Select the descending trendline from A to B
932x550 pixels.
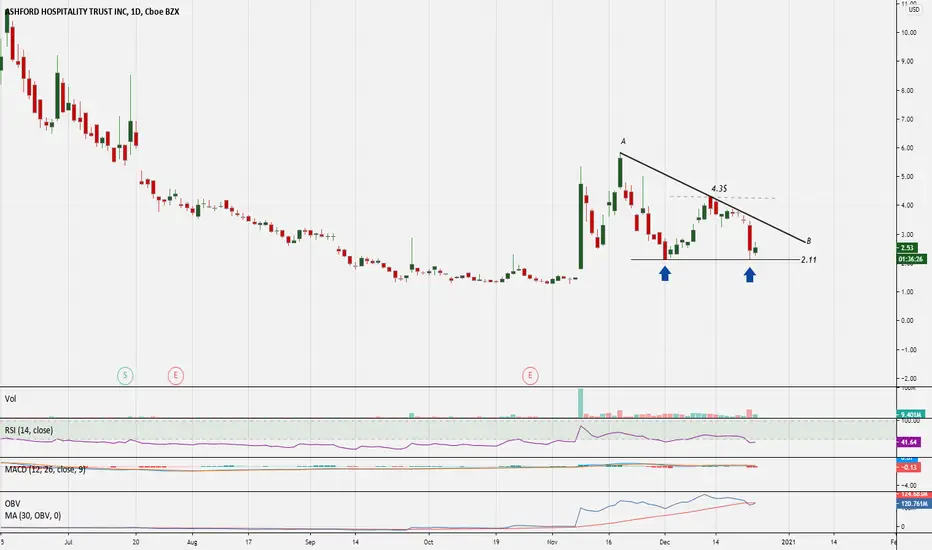tap(713, 197)
